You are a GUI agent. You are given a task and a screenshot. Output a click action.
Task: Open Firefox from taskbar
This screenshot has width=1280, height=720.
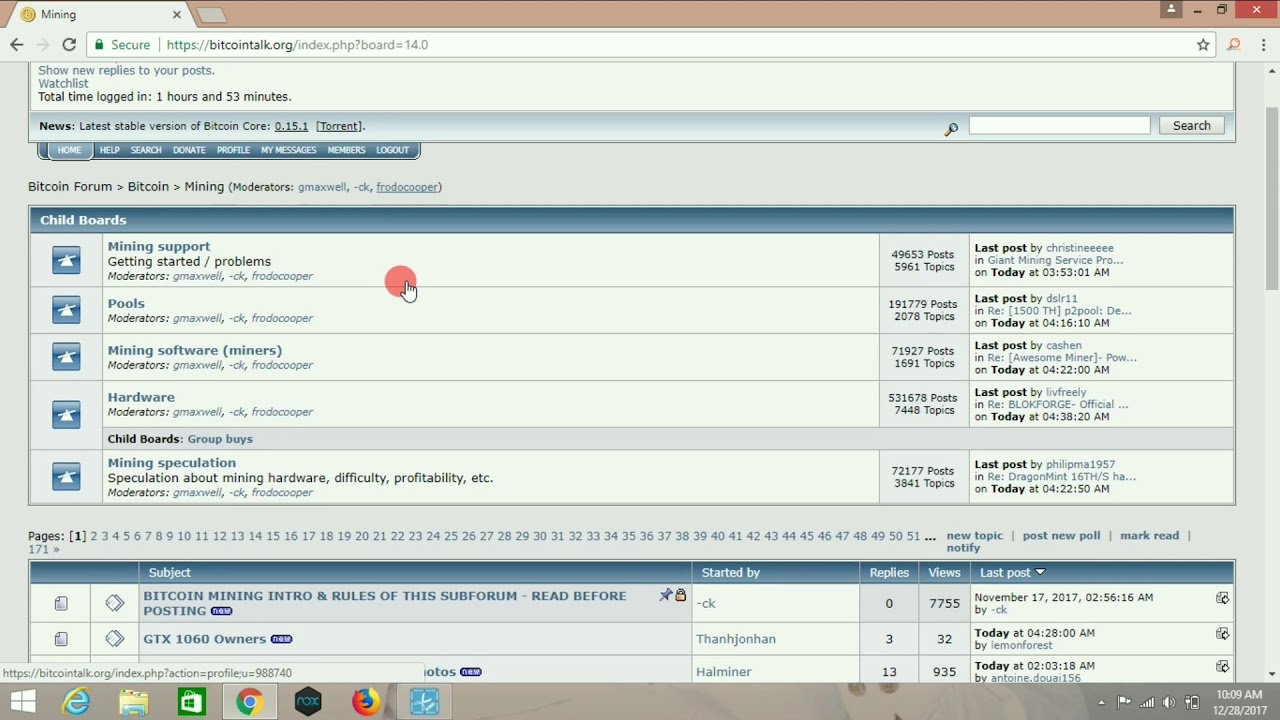point(366,702)
